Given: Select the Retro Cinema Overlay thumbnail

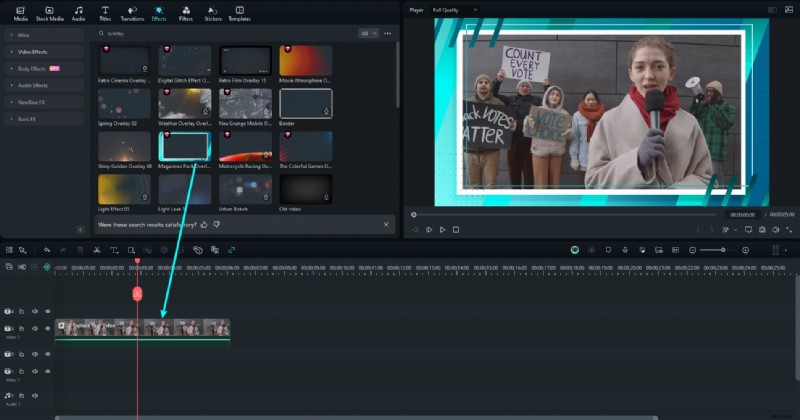Looking at the screenshot, I should coord(124,60).
